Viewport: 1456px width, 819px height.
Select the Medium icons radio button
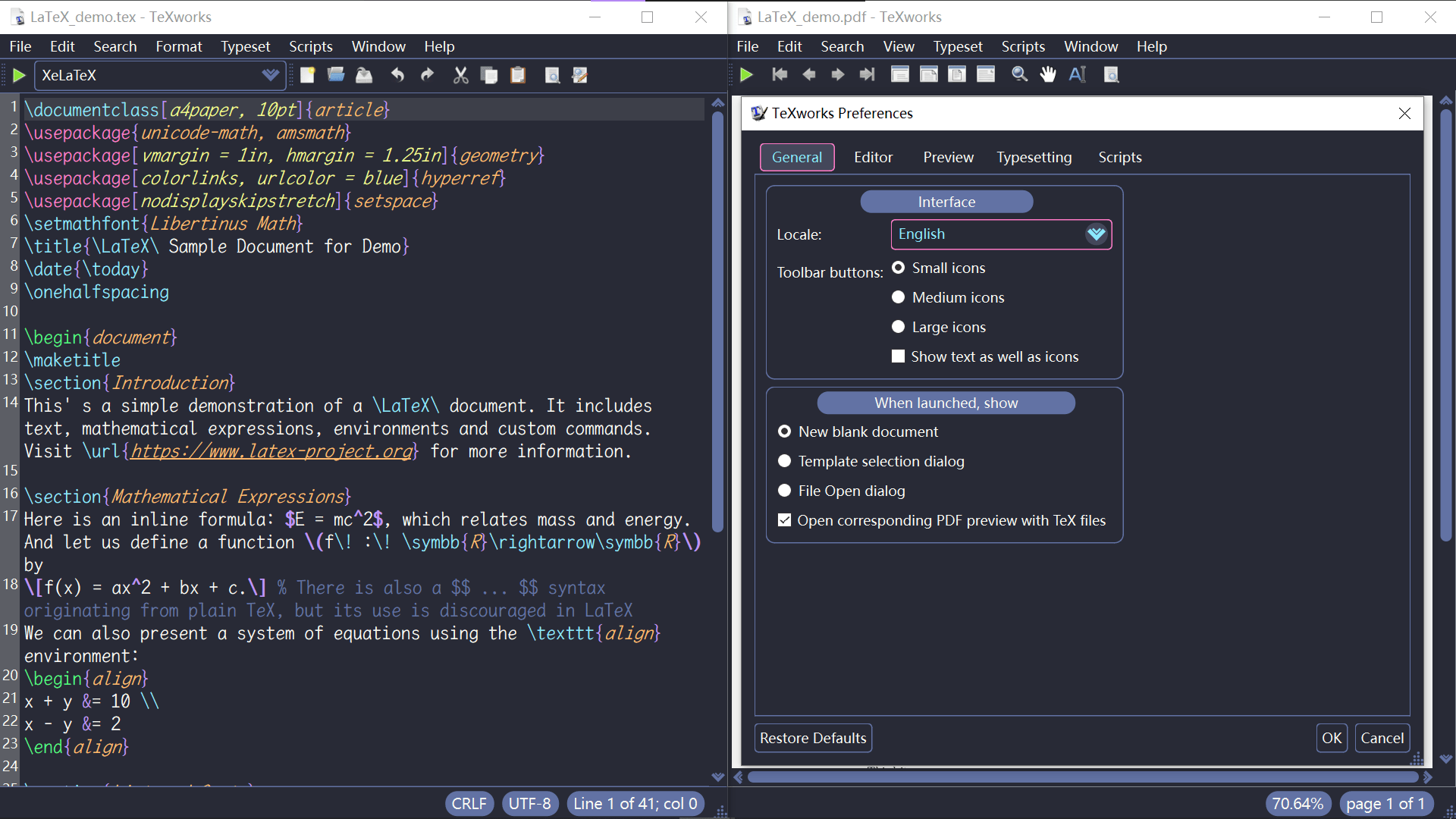(899, 297)
